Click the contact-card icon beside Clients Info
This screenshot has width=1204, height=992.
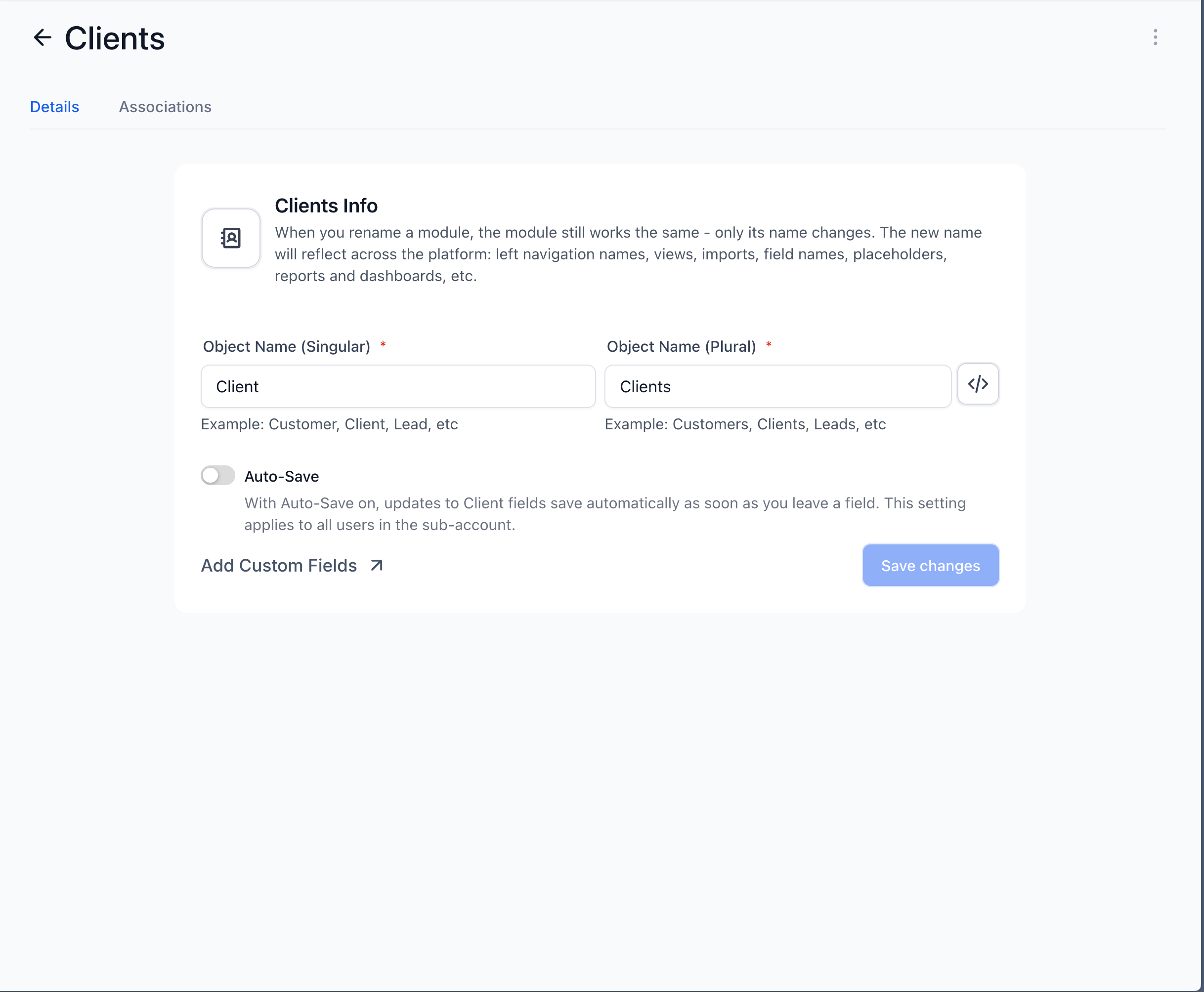(230, 238)
